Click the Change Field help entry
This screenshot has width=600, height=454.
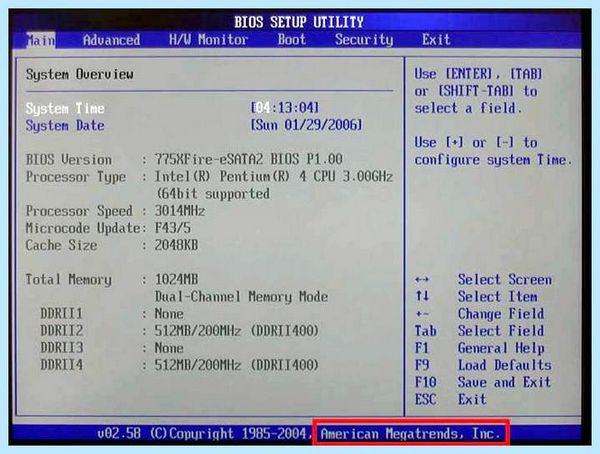click(501, 314)
